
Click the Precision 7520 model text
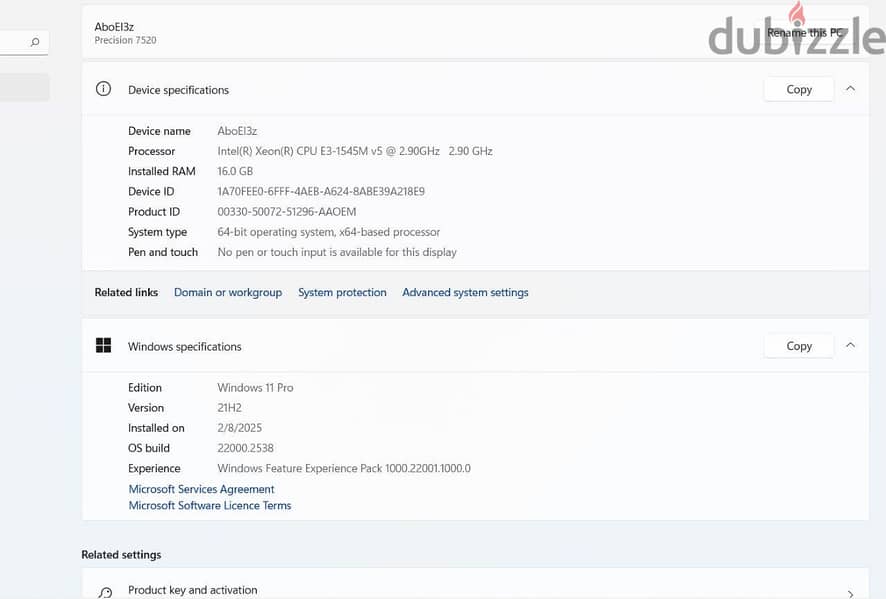(125, 40)
